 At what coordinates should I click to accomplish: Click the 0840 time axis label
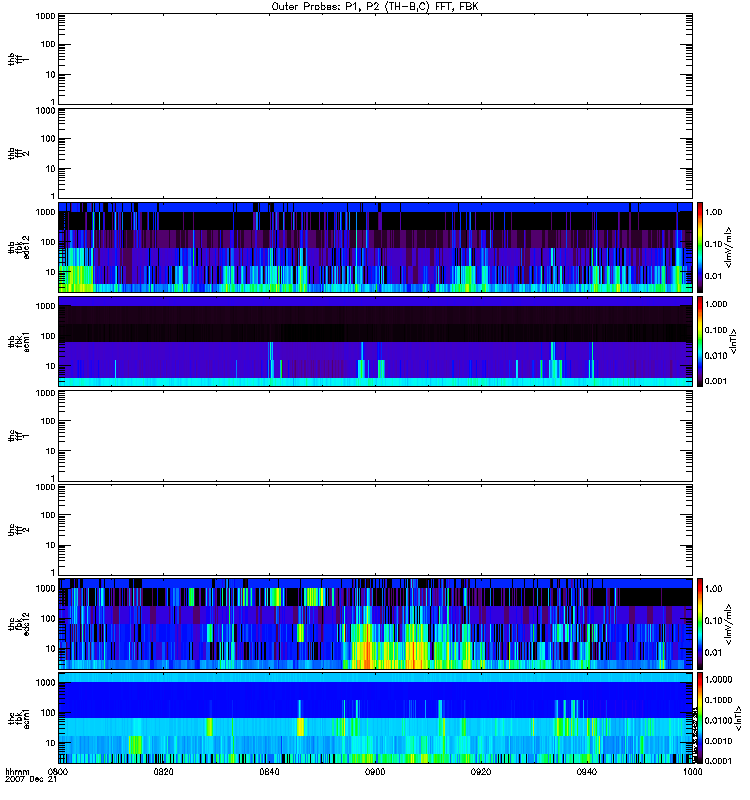[270, 772]
